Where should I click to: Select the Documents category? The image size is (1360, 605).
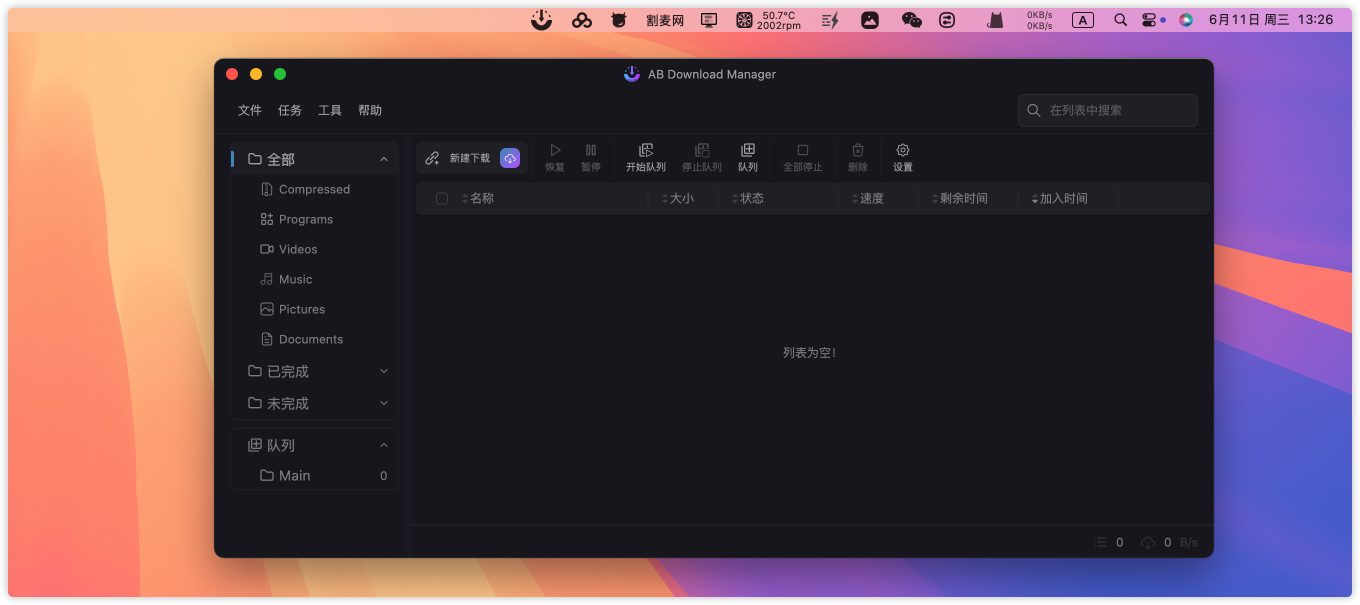coord(315,339)
